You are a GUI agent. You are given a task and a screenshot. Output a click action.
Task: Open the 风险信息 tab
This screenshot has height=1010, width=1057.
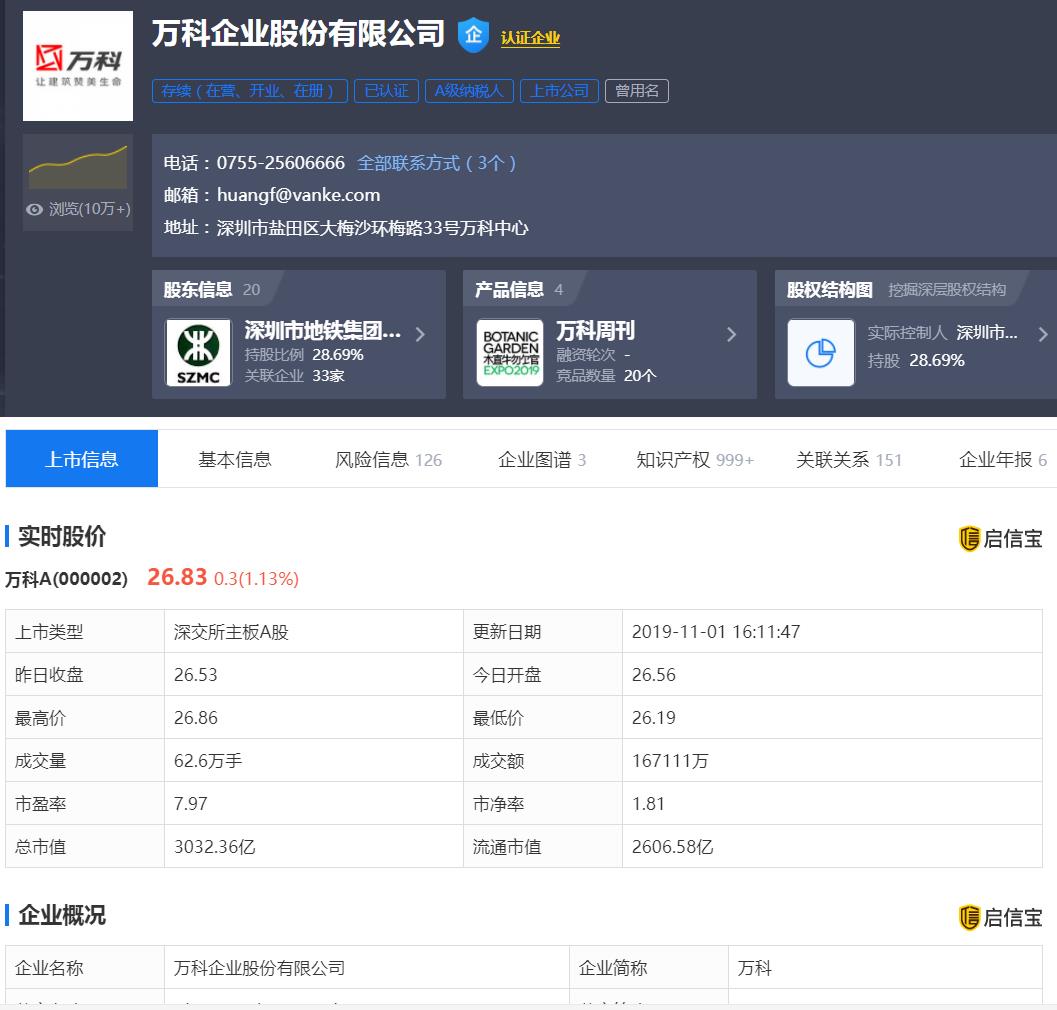[x=388, y=460]
